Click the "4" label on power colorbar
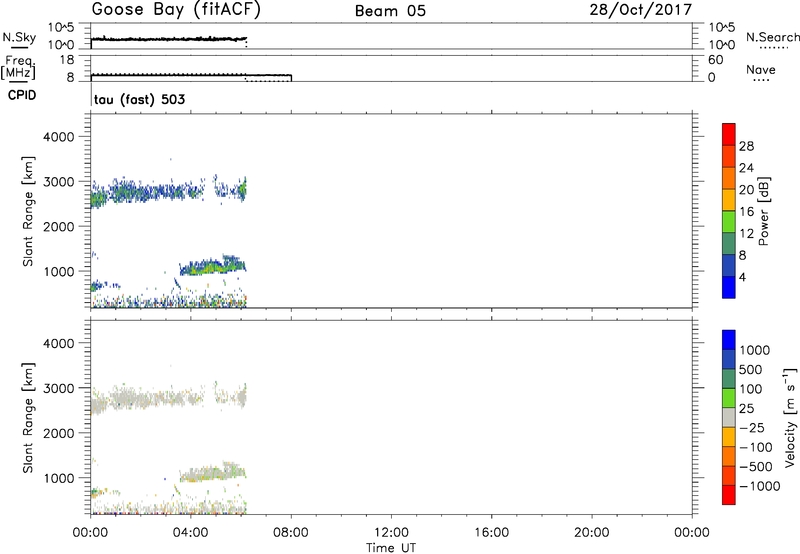Image resolution: width=800 pixels, height=554 pixels. point(742,277)
